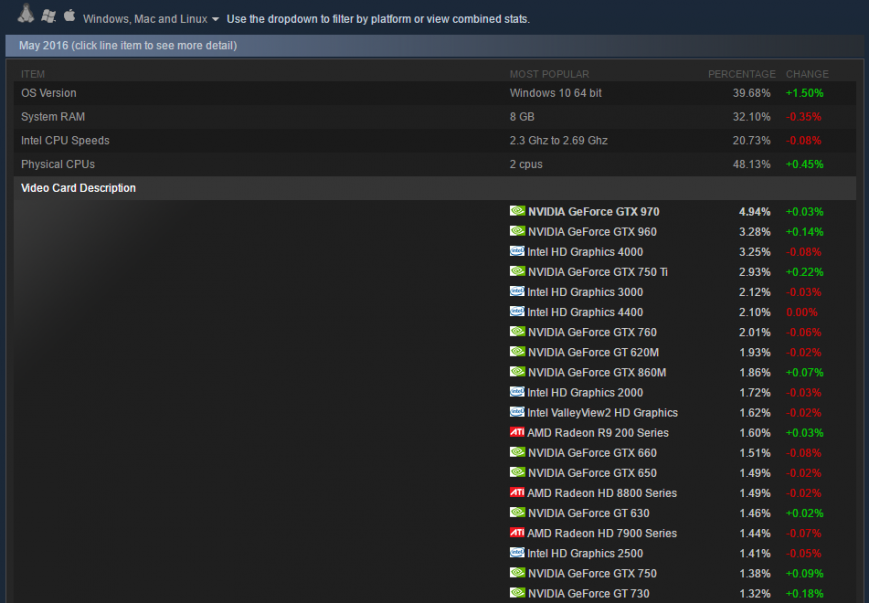Click the Windows flag platform icon
Viewport: 869px width, 603px height.
coord(49,16)
